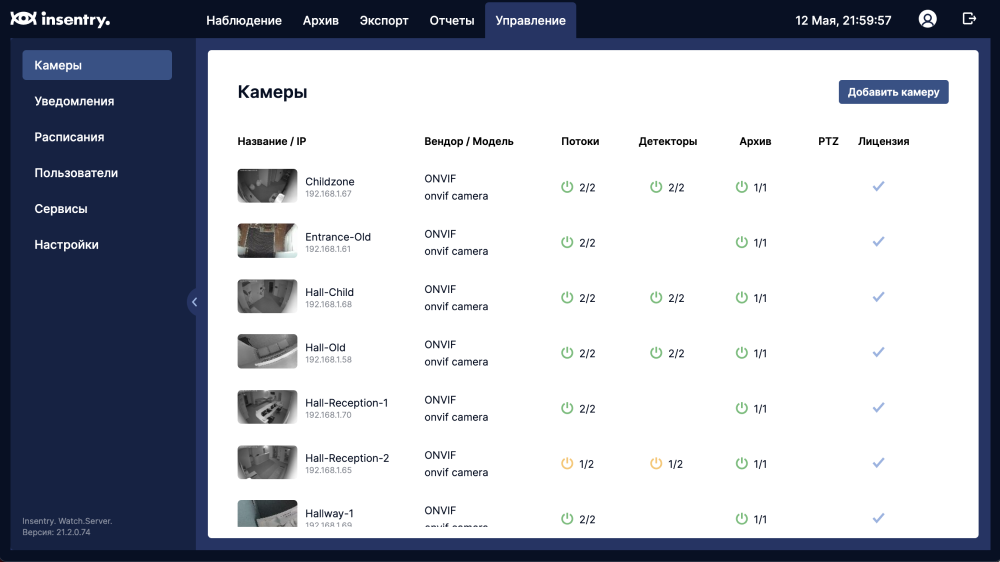Collapse the sidebar with the chevron arrow
The height and width of the screenshot is (562, 1000).
pyautogui.click(x=195, y=302)
